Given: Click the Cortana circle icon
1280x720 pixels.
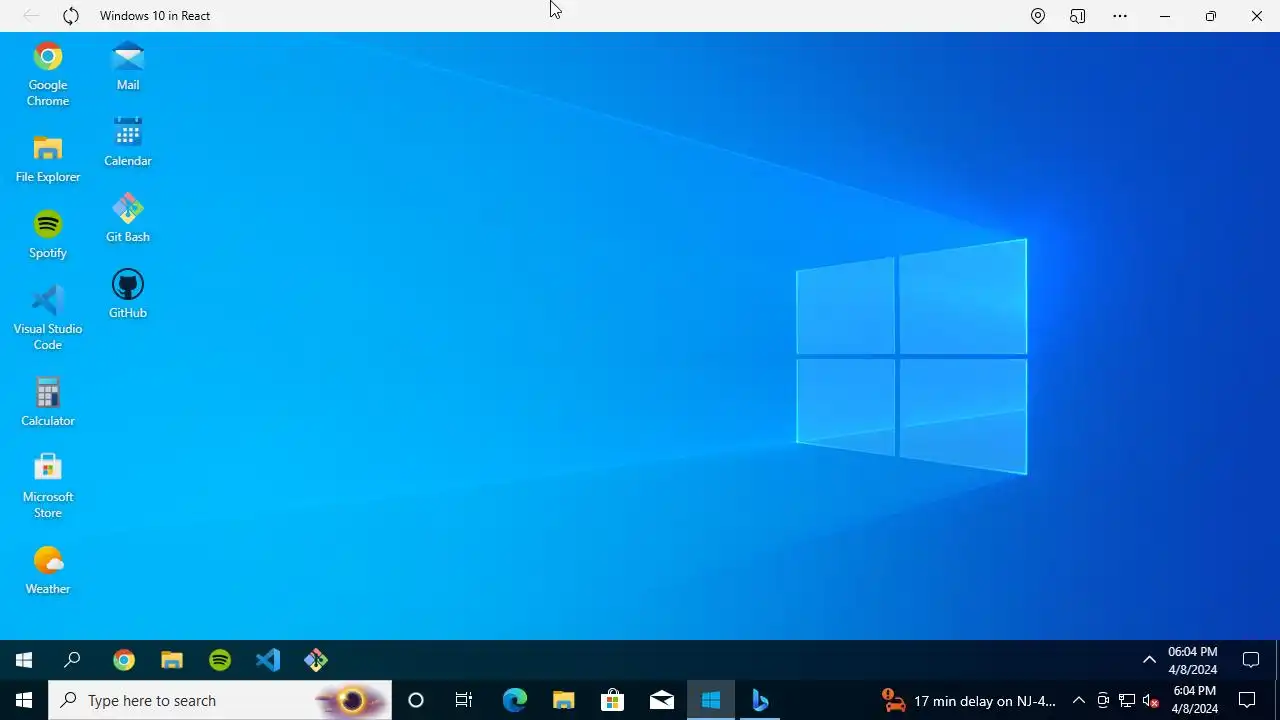Looking at the screenshot, I should [x=416, y=700].
